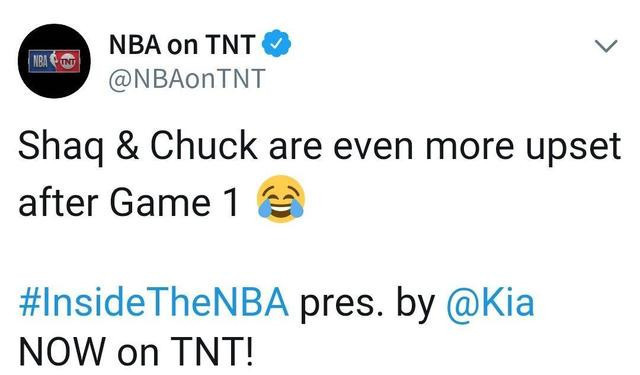Visit the @NBAonTNT handle link

tap(187, 79)
